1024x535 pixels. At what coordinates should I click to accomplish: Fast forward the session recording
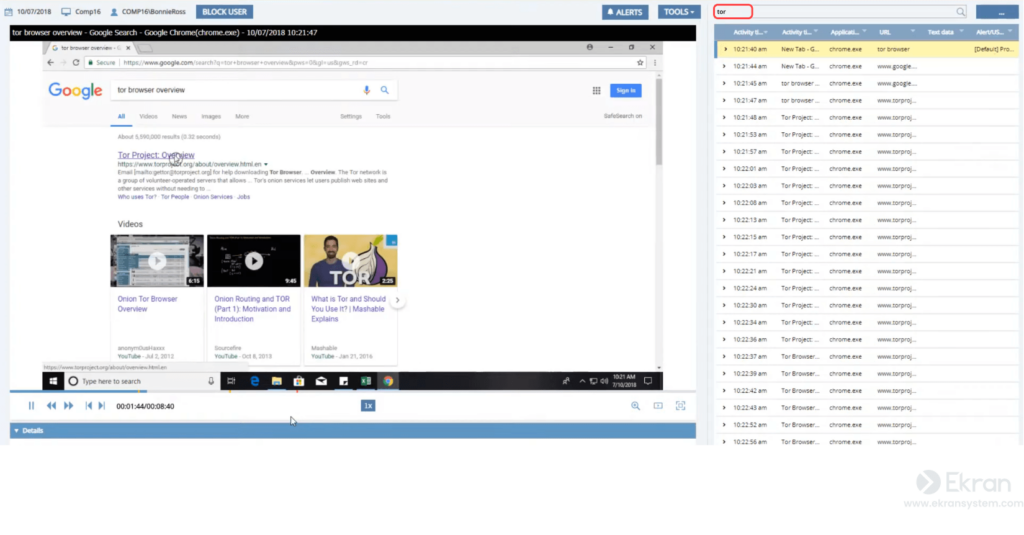69,406
